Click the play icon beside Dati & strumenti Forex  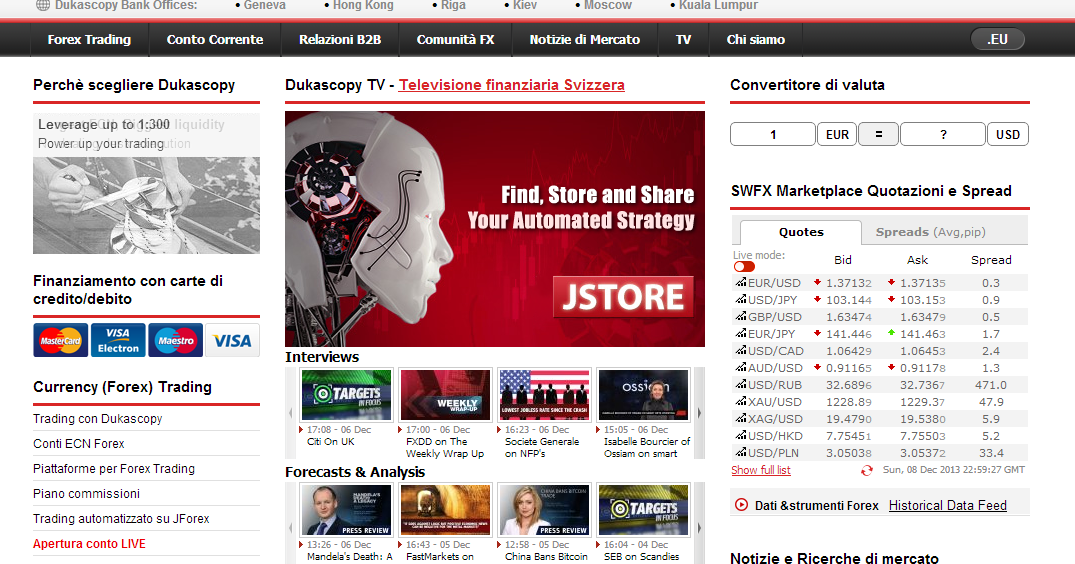(741, 505)
